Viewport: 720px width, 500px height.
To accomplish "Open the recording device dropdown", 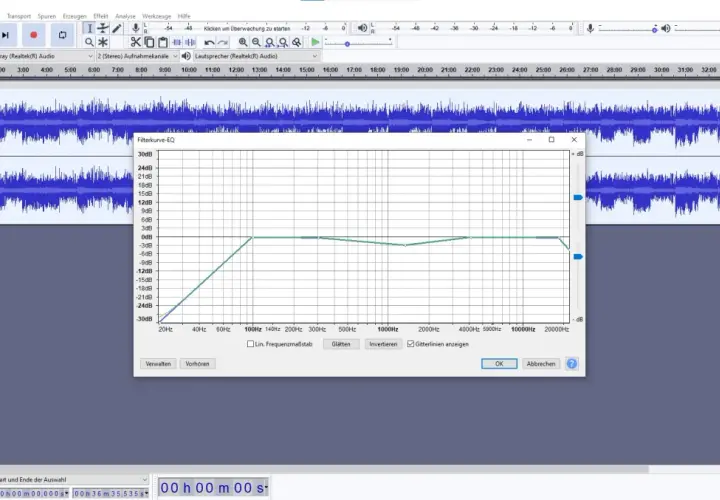I will pos(46,56).
